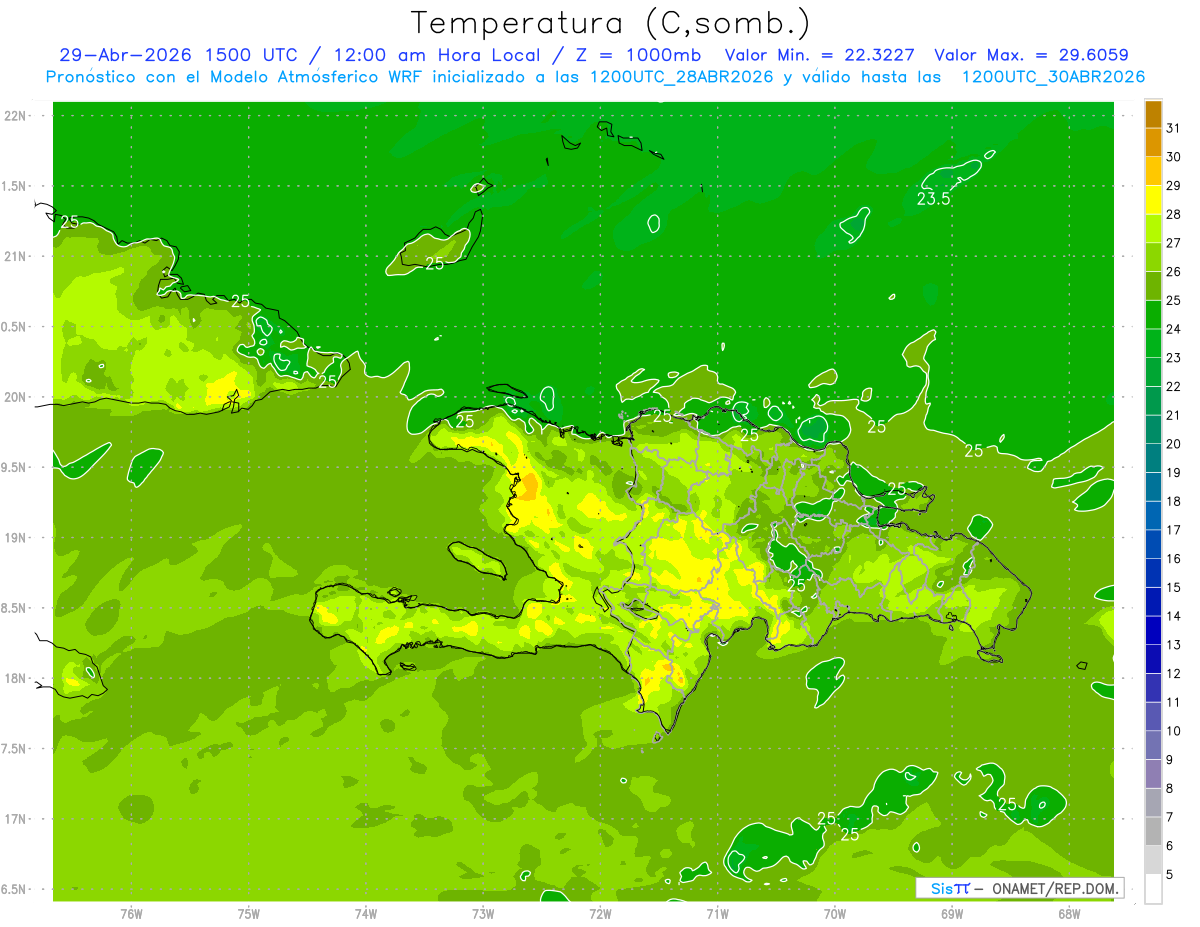
Task: Click the 6.5N latitude axis label
Action: coord(14,889)
